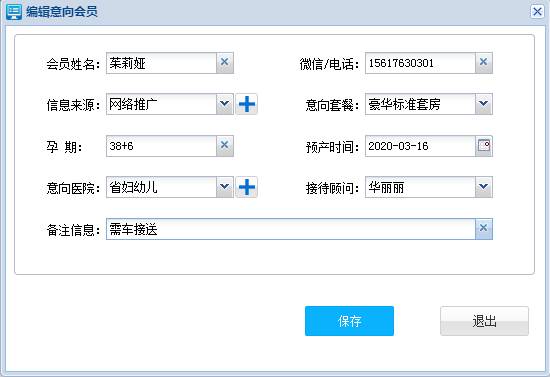Expand the 意向医院 dropdown list
This screenshot has height=377, width=550.
pyautogui.click(x=224, y=187)
